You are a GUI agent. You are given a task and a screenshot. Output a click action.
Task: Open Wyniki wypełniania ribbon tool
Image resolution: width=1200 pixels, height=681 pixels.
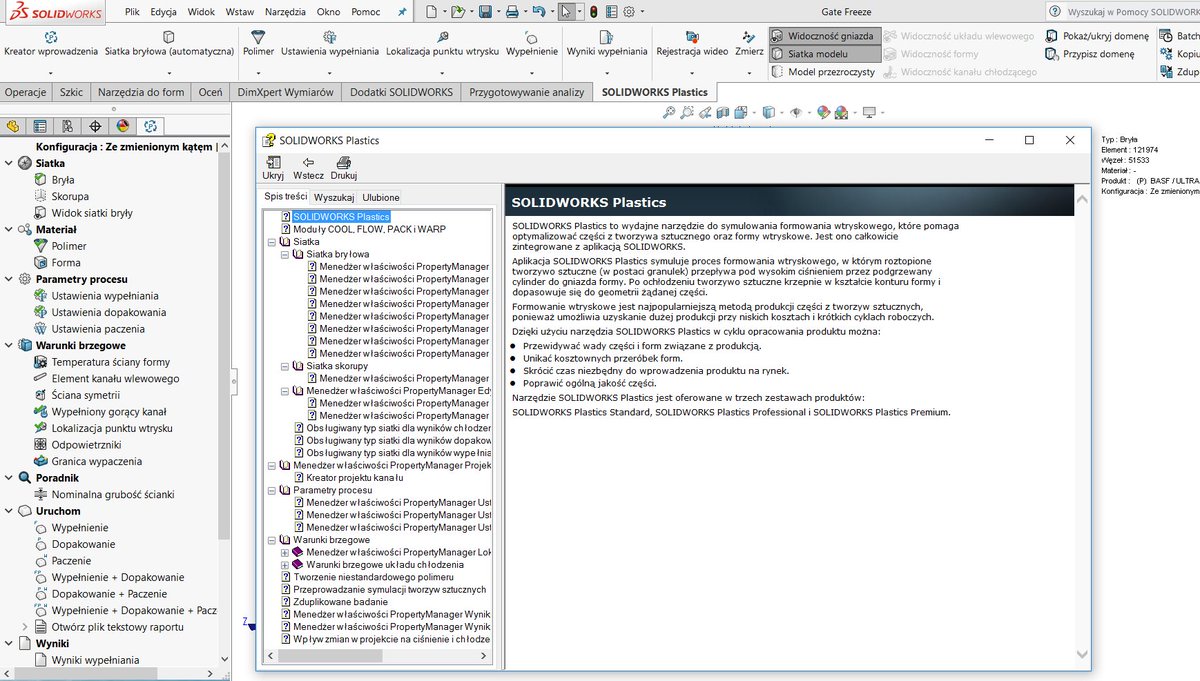tap(607, 43)
